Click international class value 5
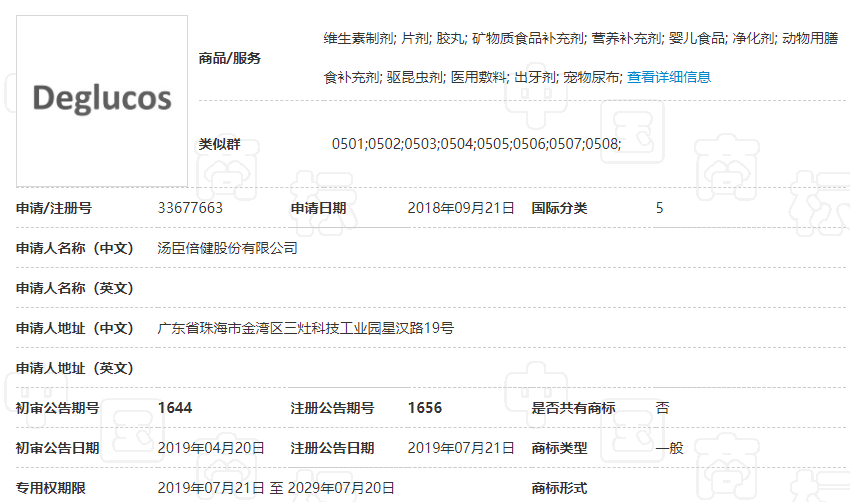 (x=659, y=208)
